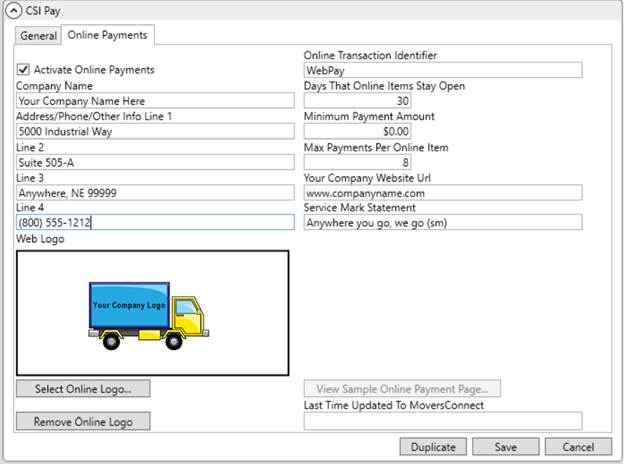Screen dimensions: 624x464
Task: Edit the Online Transaction Identifier field
Action: point(442,71)
